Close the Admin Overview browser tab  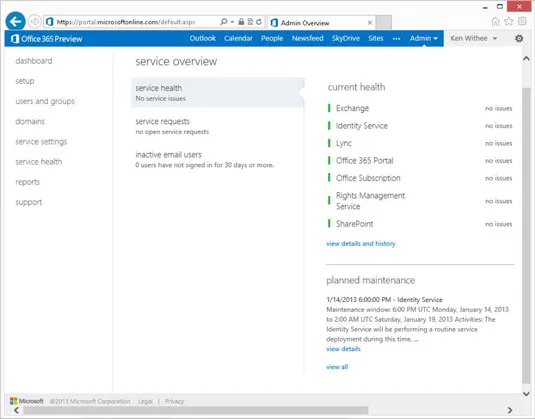pyautogui.click(x=370, y=23)
